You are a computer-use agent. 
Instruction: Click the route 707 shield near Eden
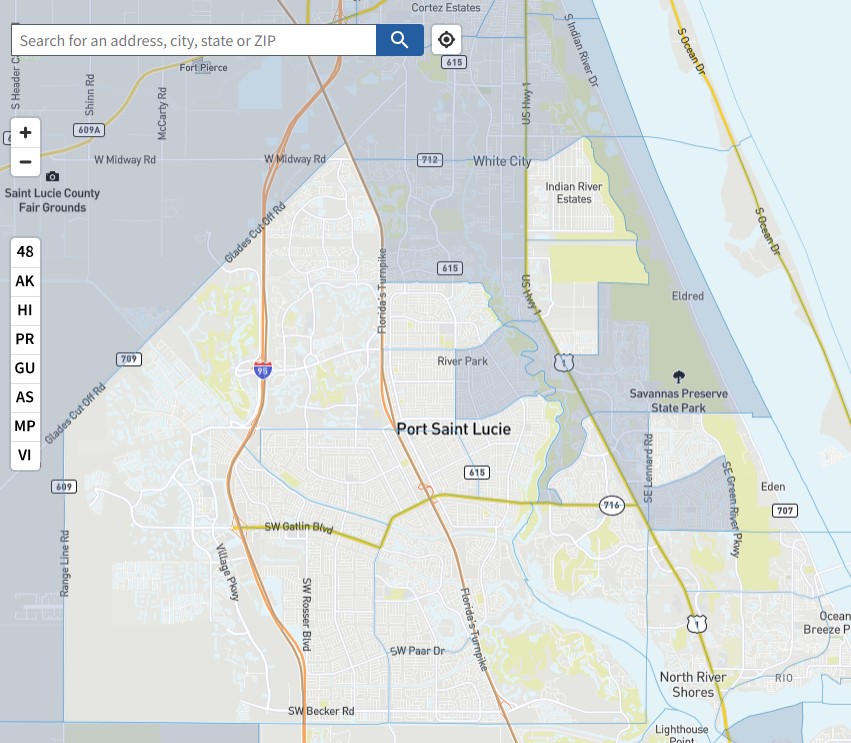(785, 511)
